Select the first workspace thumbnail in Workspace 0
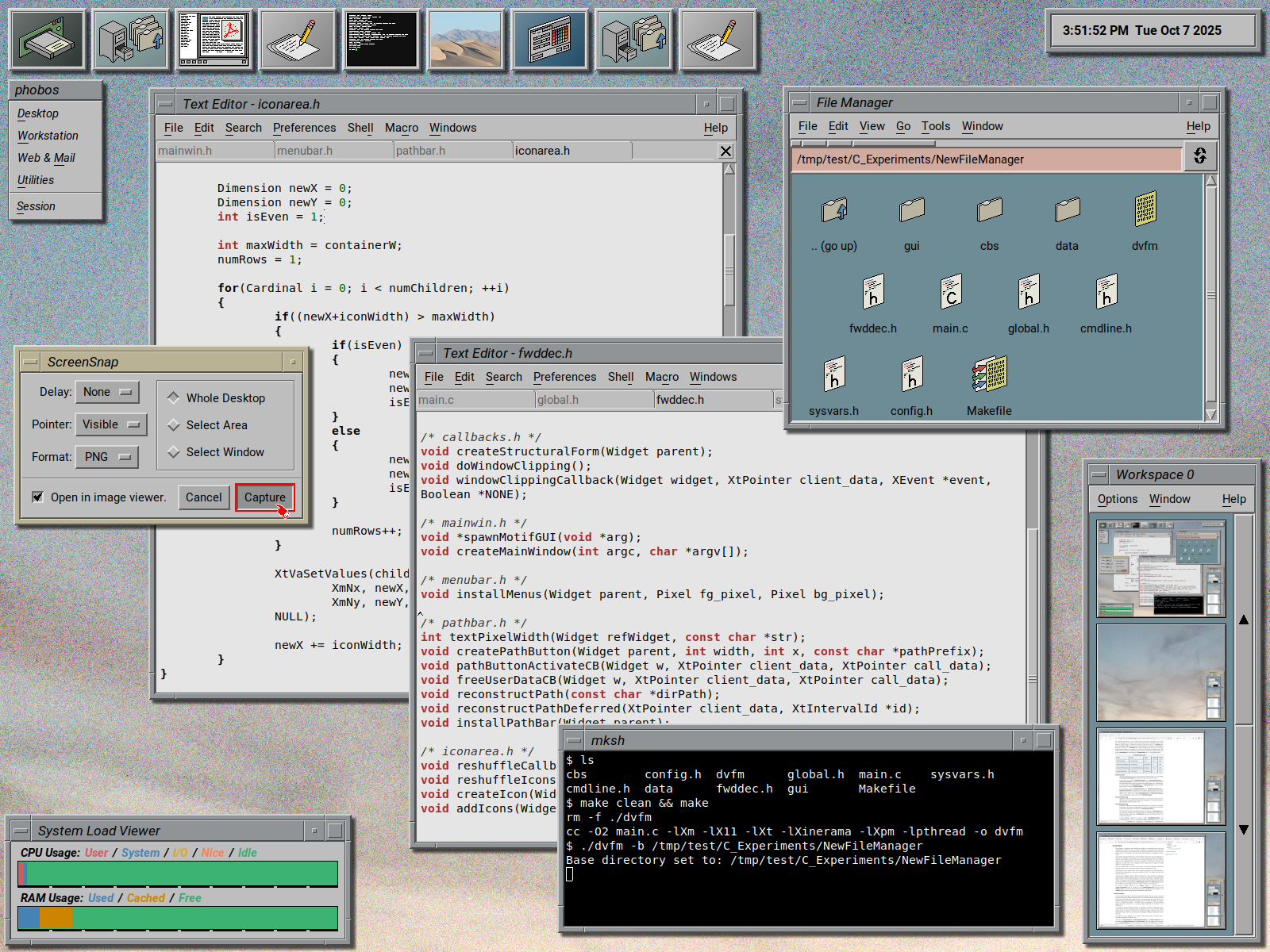 [1160, 568]
